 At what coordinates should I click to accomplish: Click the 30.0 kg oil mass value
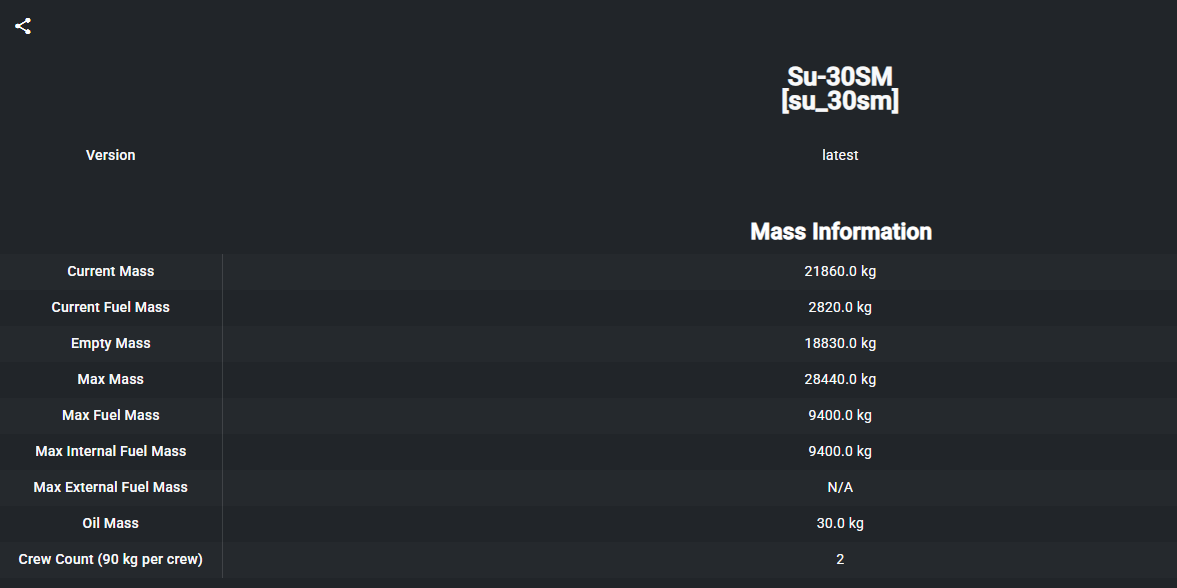click(x=840, y=523)
